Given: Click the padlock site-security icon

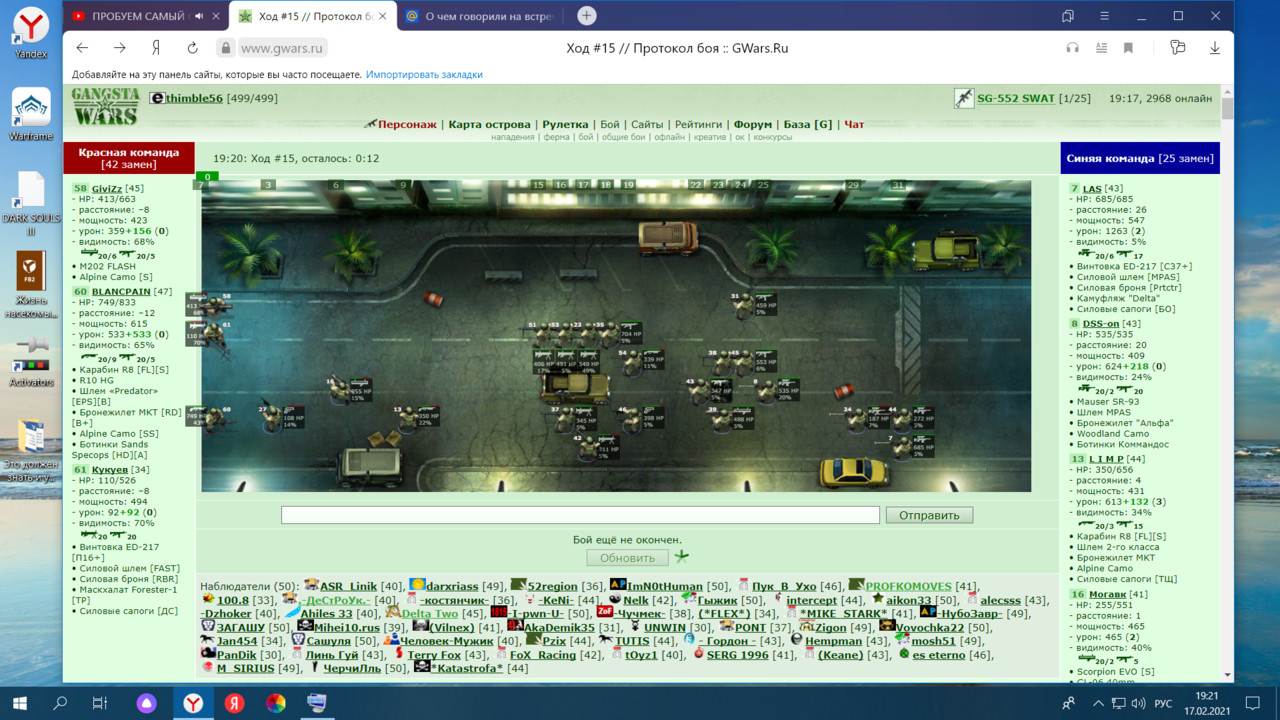Looking at the screenshot, I should 226,48.
